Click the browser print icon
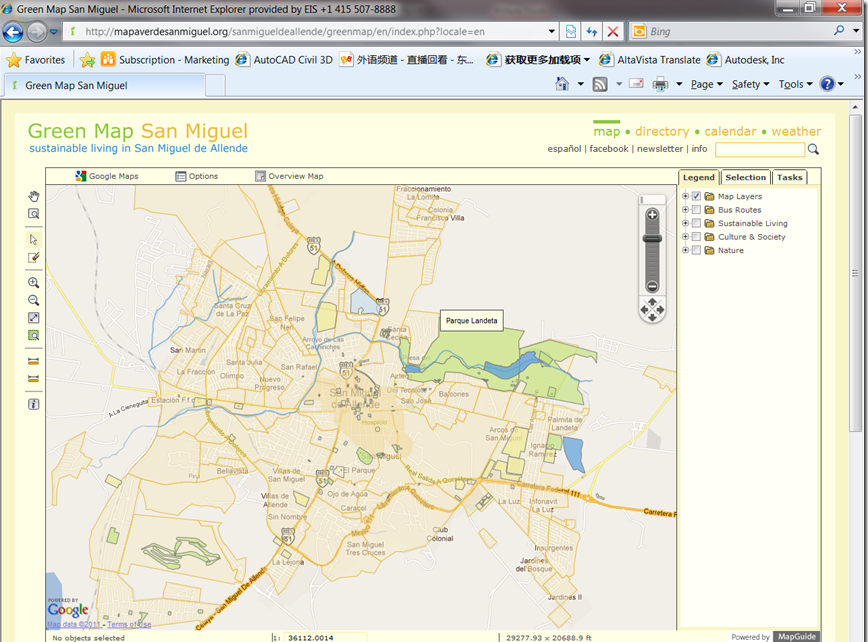The height and width of the screenshot is (642, 868). pyautogui.click(x=660, y=84)
